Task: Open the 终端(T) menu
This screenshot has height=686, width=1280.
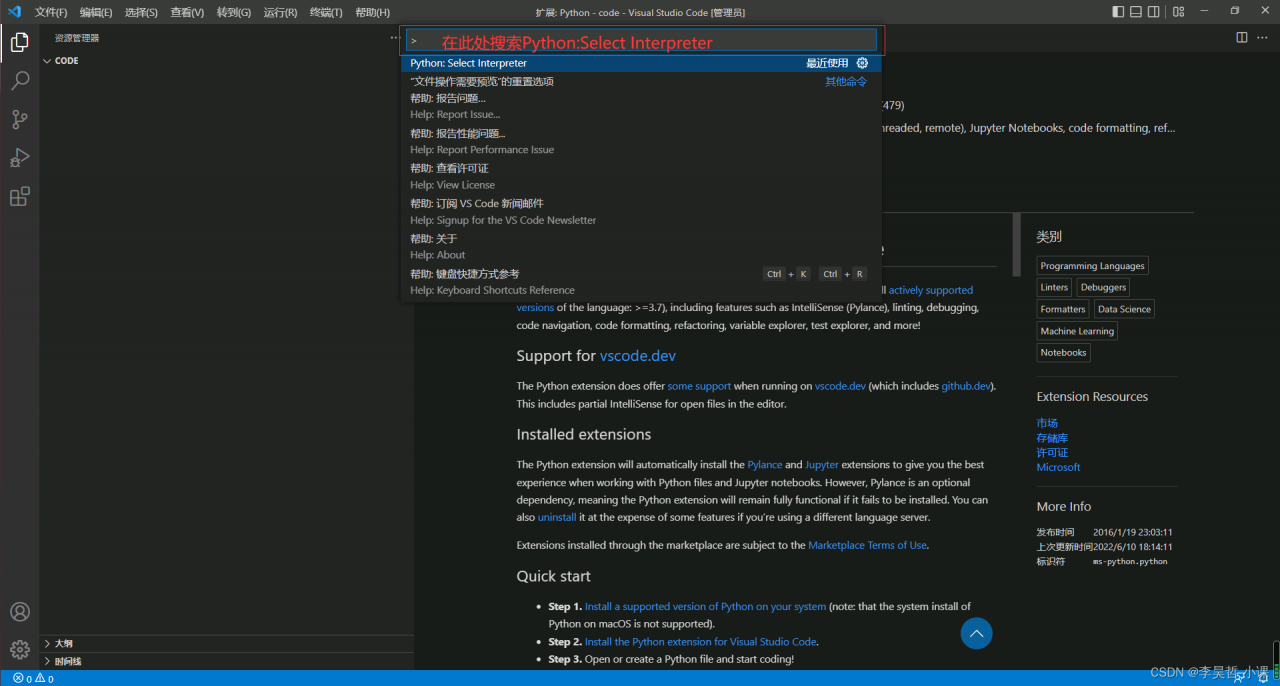Action: [326, 12]
